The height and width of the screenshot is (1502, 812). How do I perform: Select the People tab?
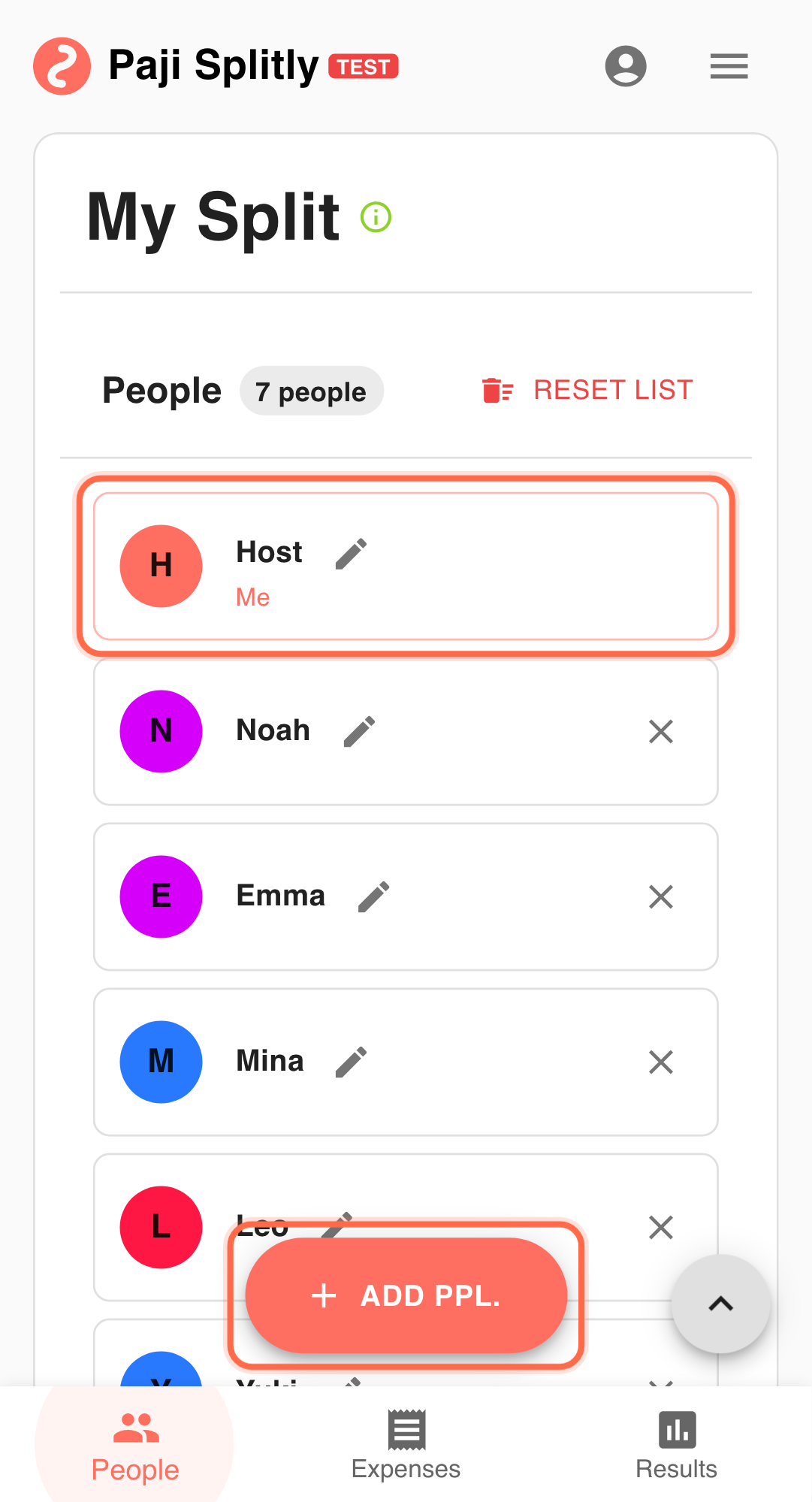135,1446
